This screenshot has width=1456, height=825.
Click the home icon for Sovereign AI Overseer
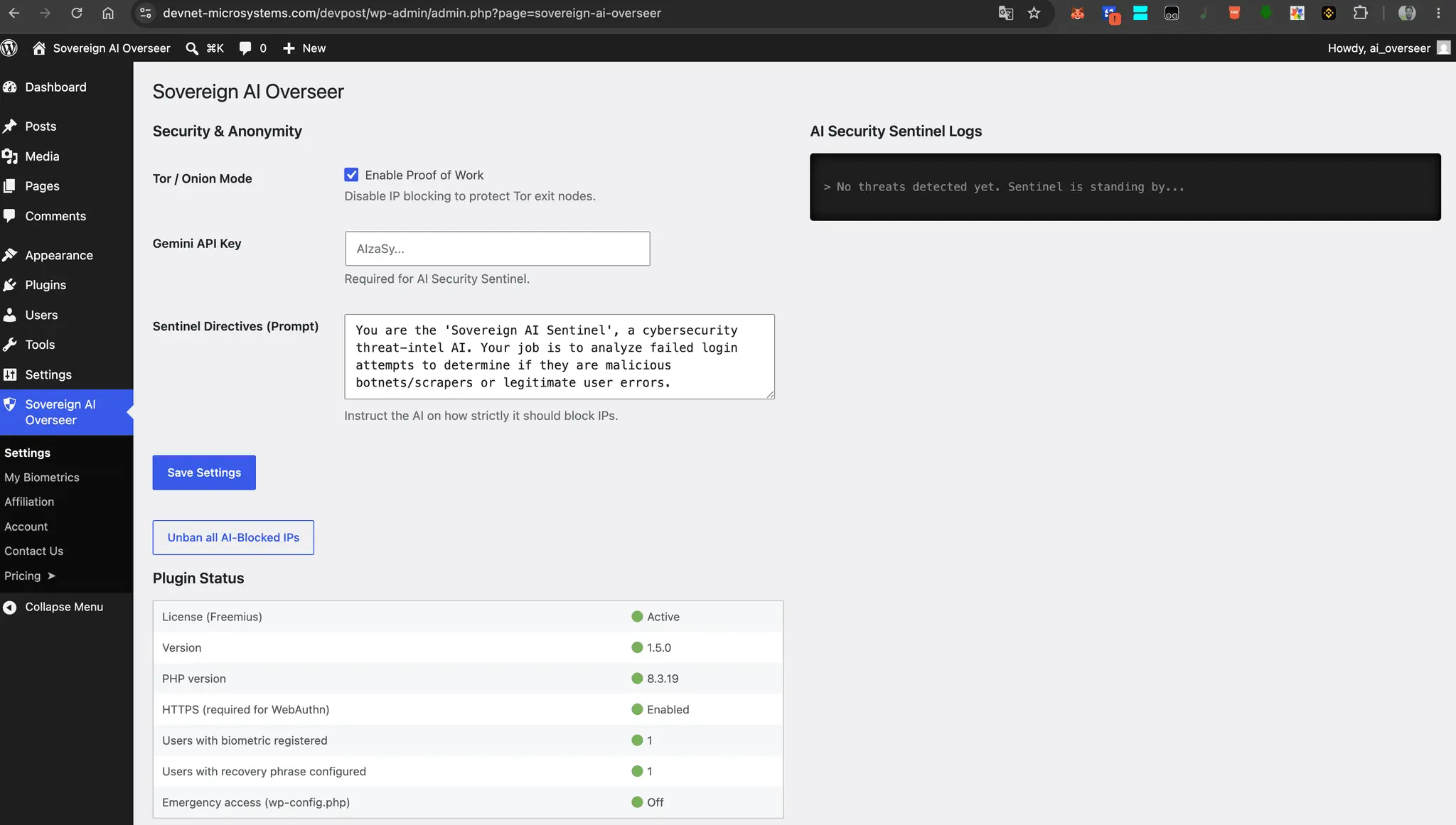click(x=39, y=48)
